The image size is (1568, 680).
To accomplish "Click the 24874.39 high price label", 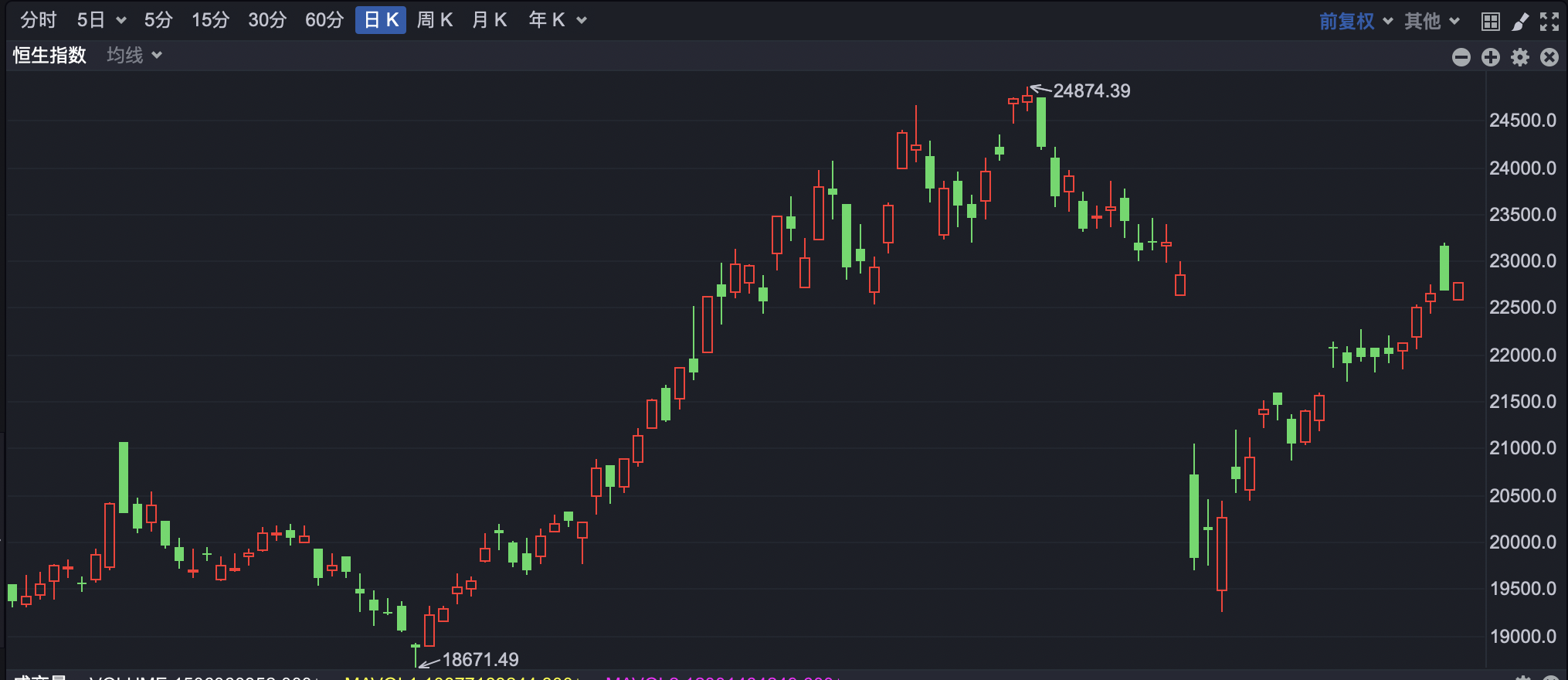I will tap(1091, 91).
